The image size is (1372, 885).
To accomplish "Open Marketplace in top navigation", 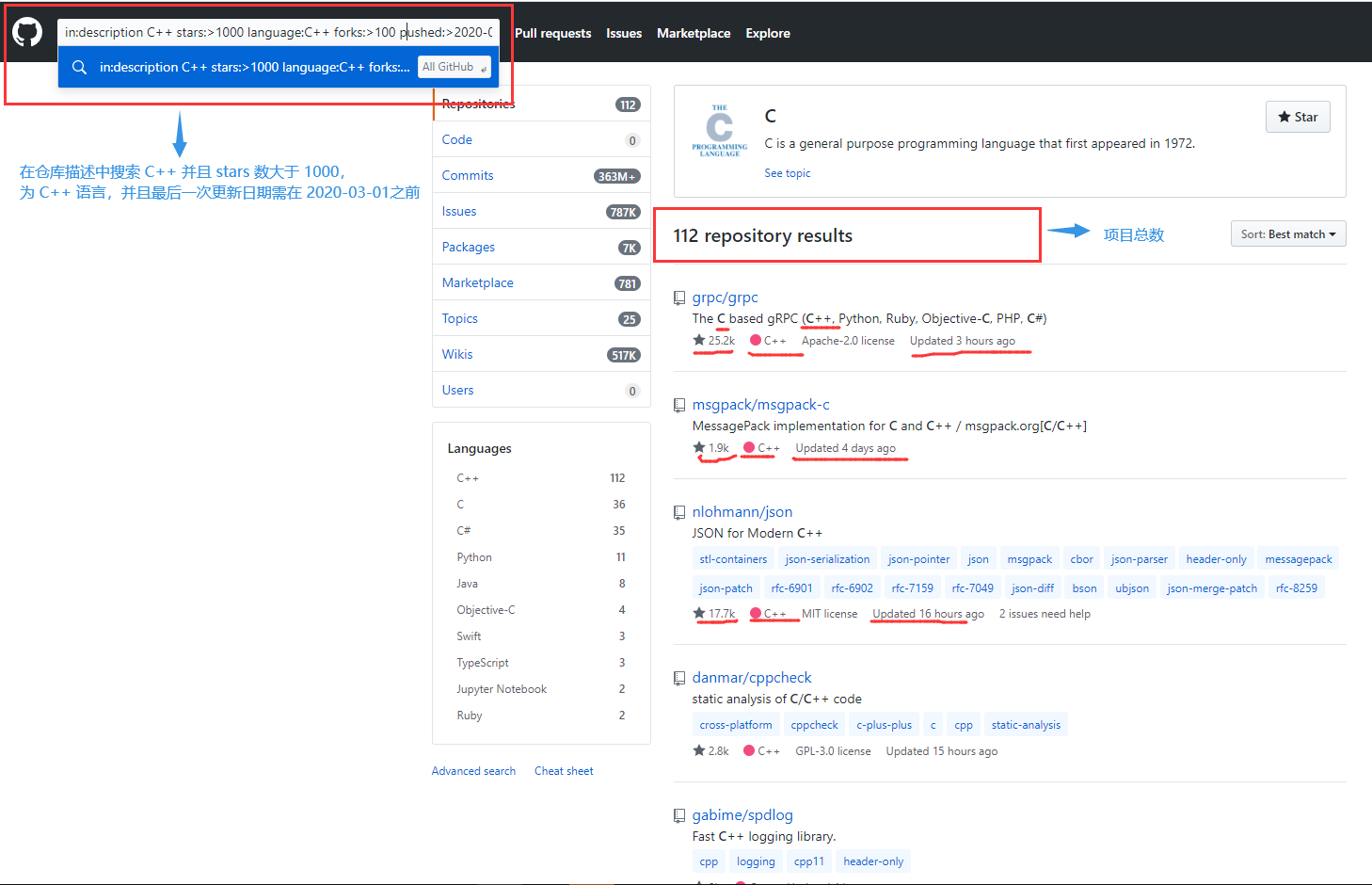I will 694,33.
